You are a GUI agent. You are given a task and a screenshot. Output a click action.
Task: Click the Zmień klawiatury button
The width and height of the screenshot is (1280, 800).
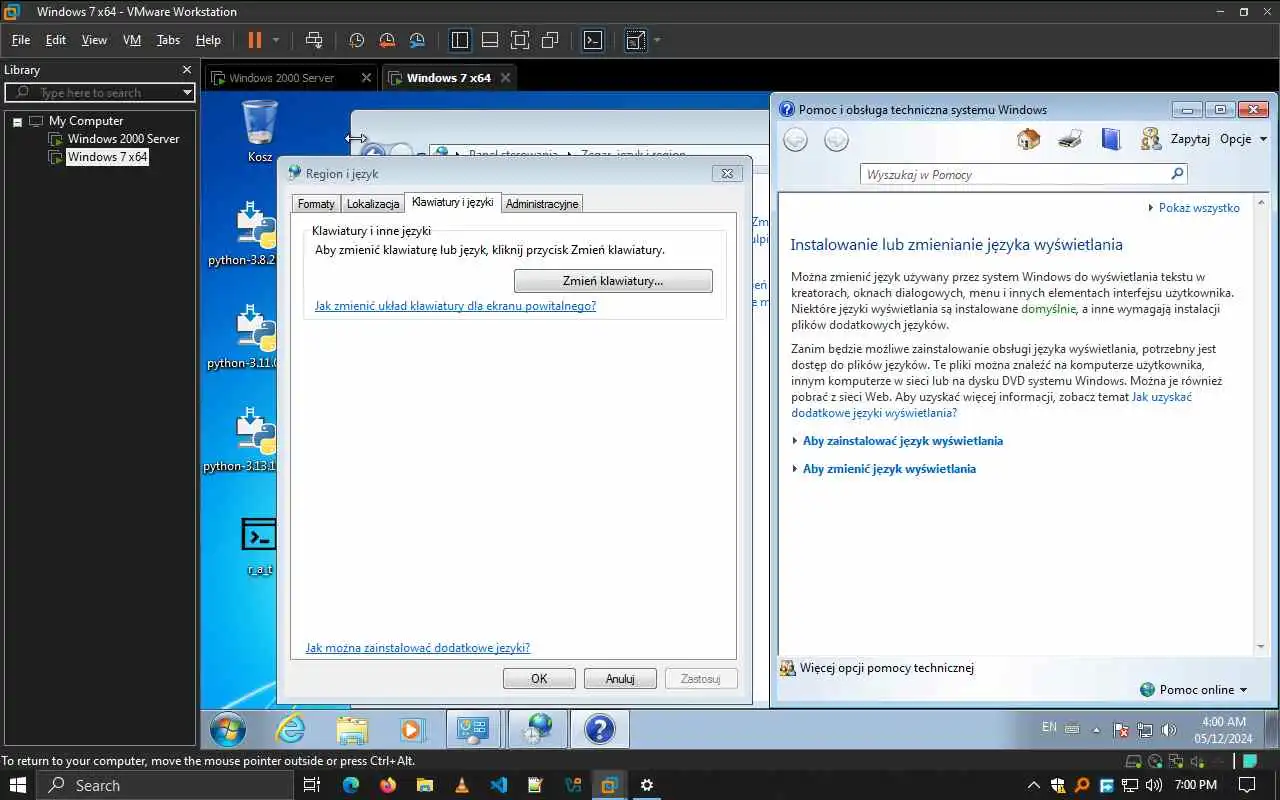click(x=613, y=281)
